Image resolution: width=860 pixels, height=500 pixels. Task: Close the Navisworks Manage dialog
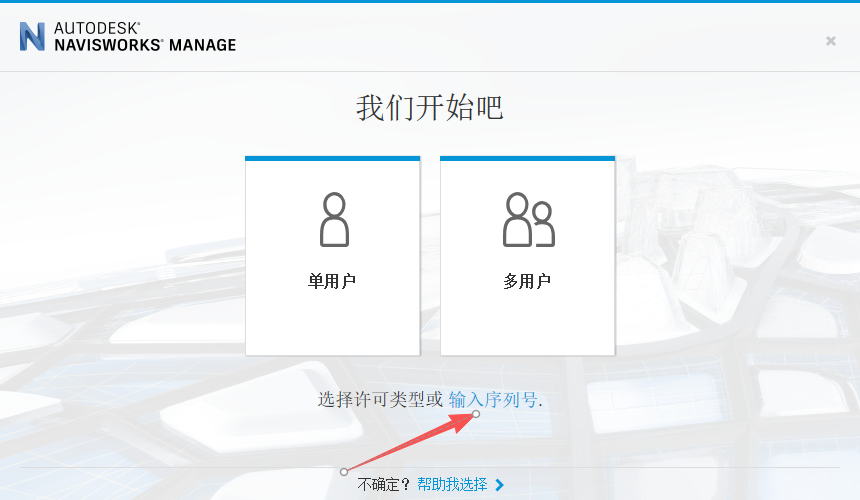pyautogui.click(x=831, y=41)
